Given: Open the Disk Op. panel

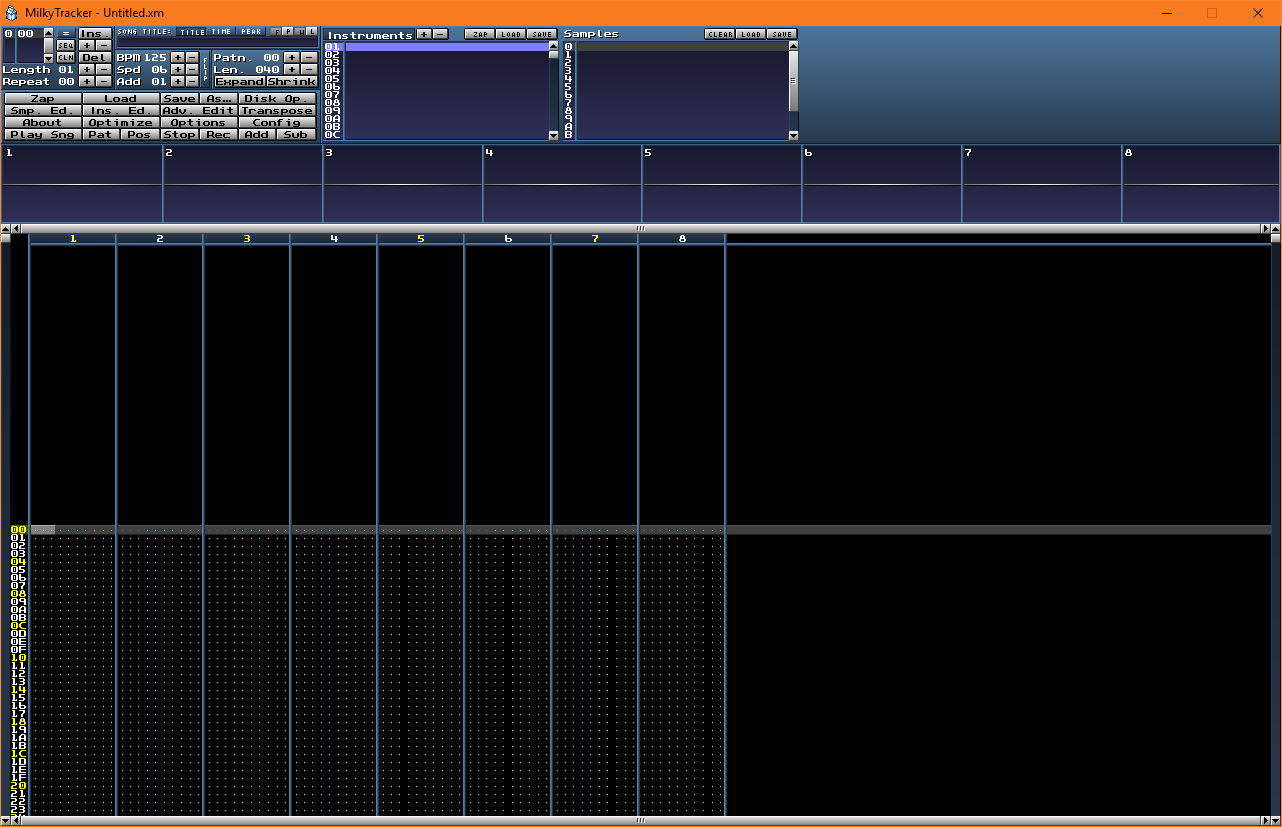Looking at the screenshot, I should click(x=277, y=98).
